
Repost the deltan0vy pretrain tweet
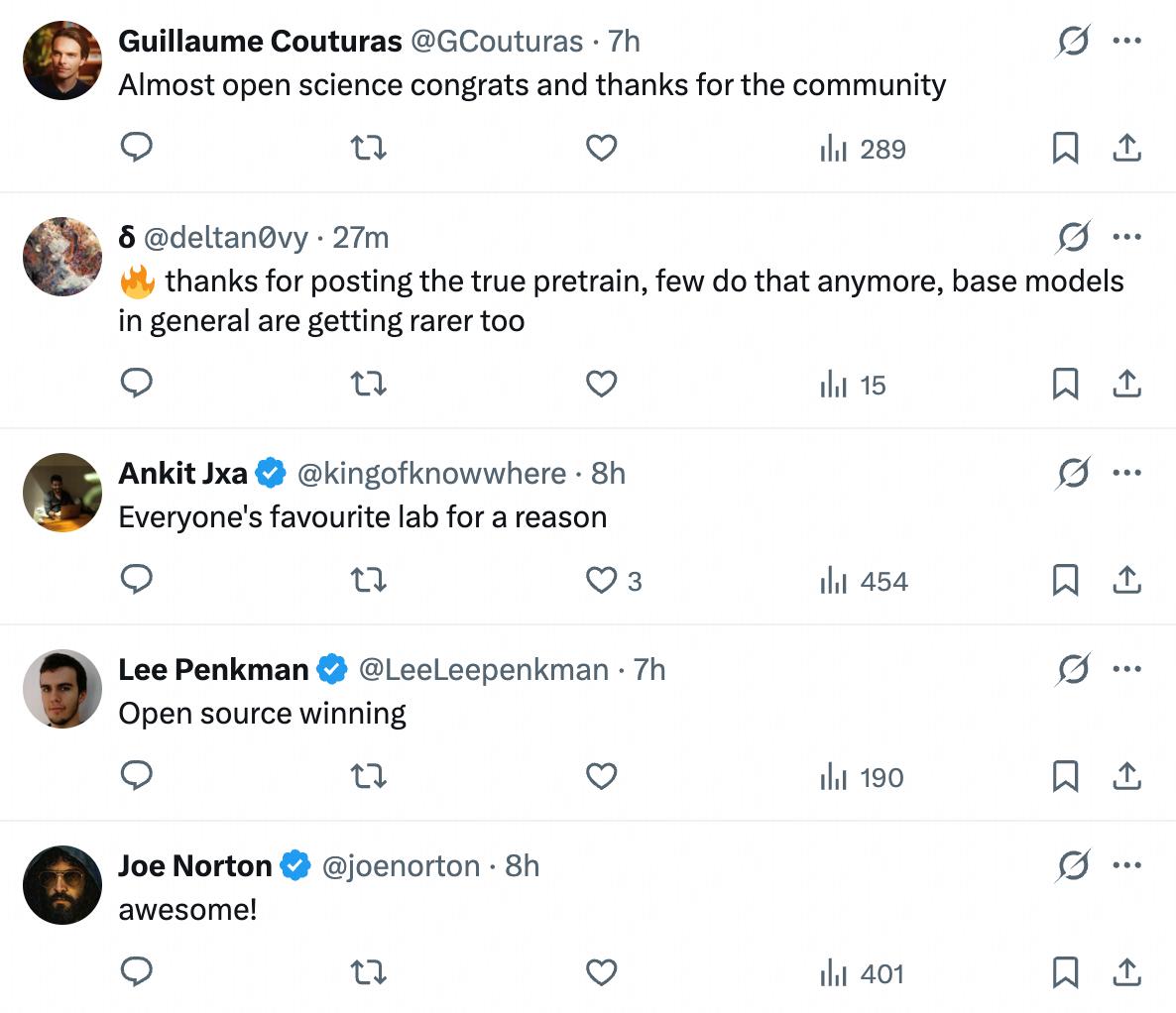pyautogui.click(x=369, y=385)
